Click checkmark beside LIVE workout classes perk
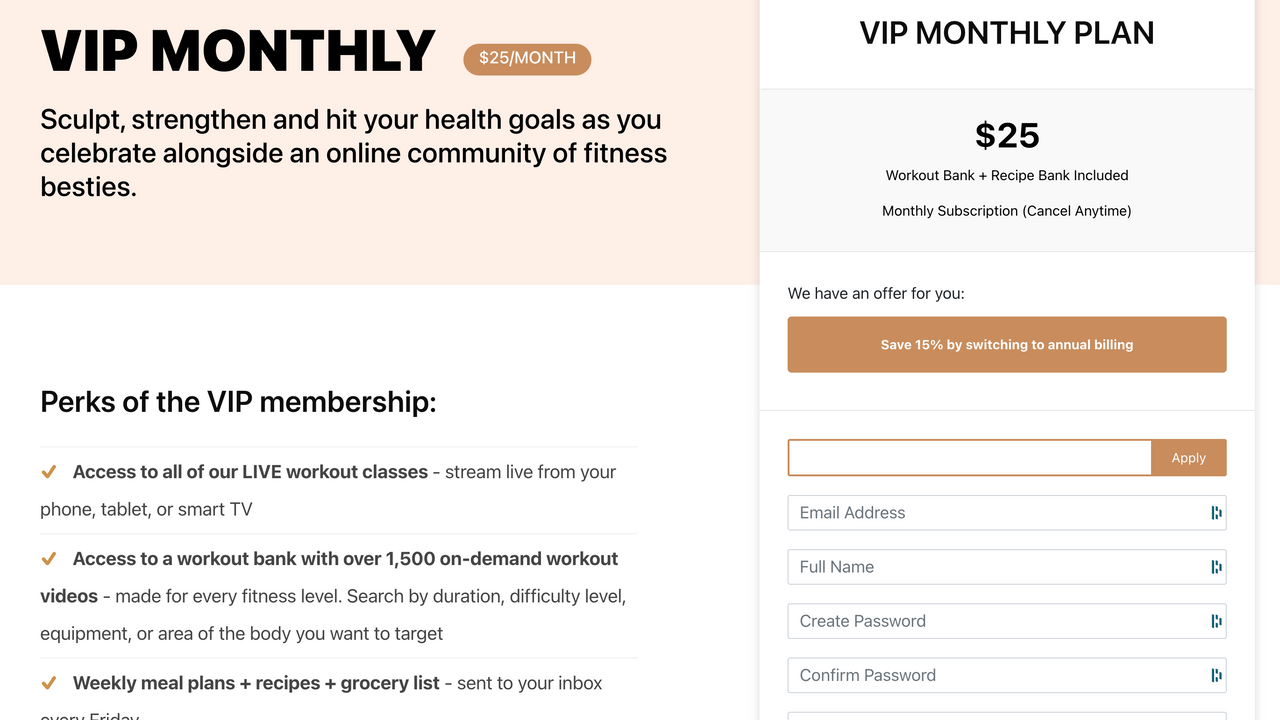 48,472
